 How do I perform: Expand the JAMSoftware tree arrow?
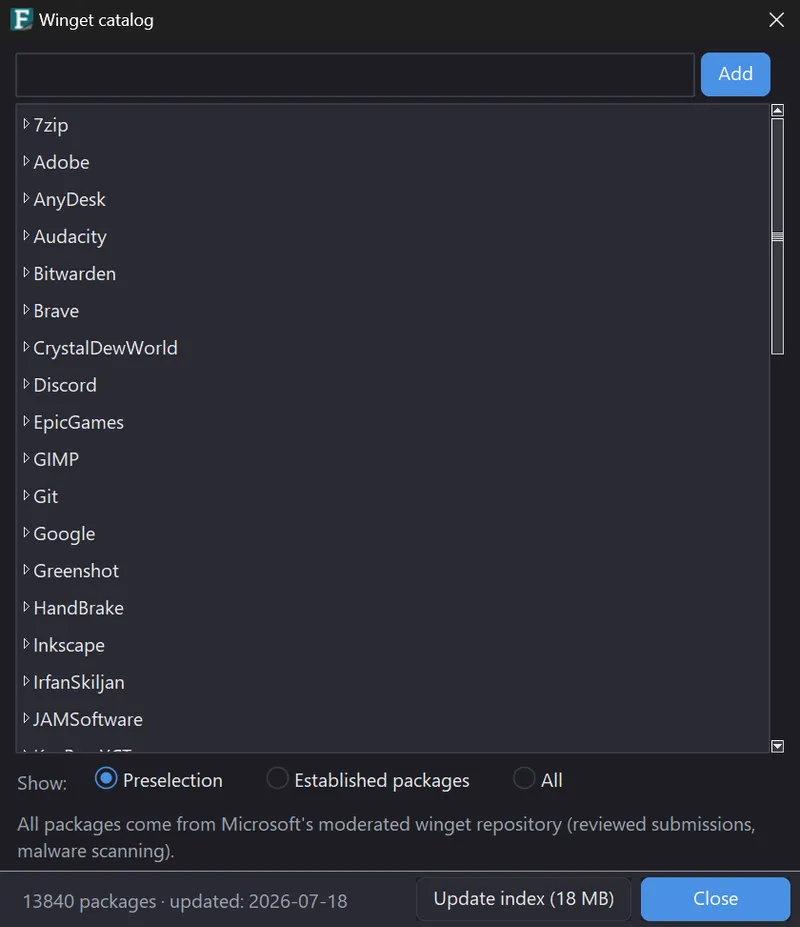tap(26, 718)
